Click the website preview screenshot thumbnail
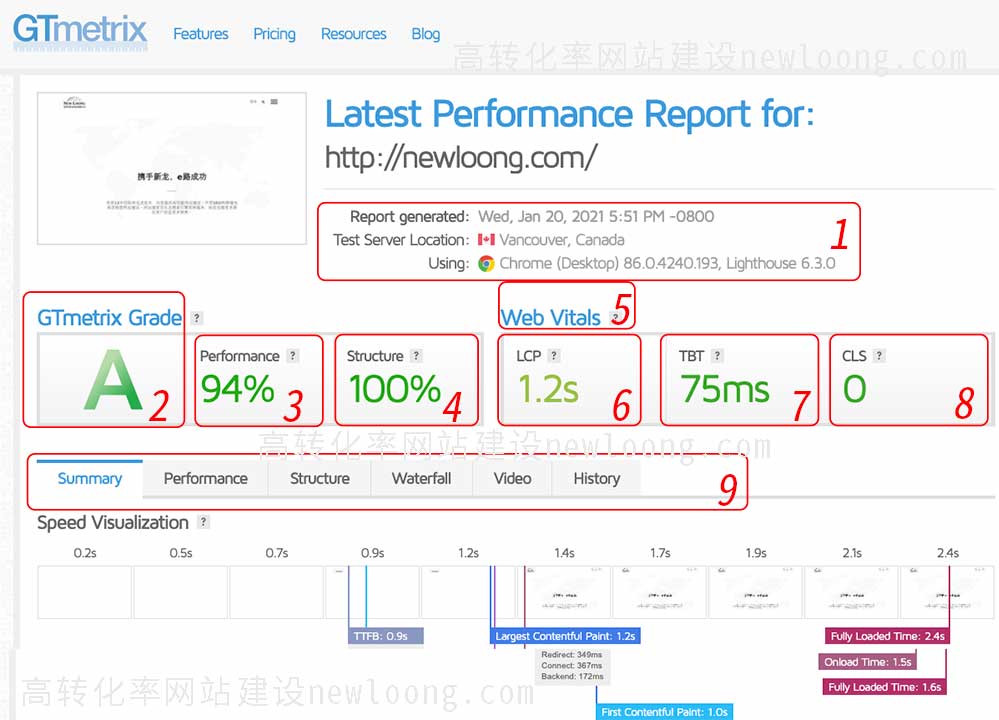 coord(171,168)
